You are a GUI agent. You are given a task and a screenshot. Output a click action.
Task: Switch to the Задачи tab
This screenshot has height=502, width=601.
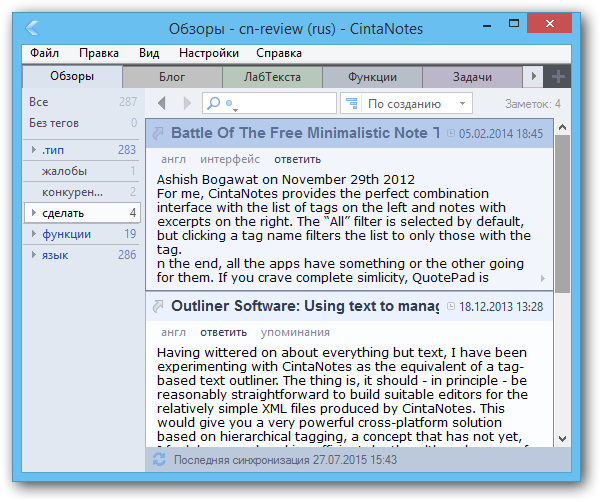pyautogui.click(x=472, y=77)
